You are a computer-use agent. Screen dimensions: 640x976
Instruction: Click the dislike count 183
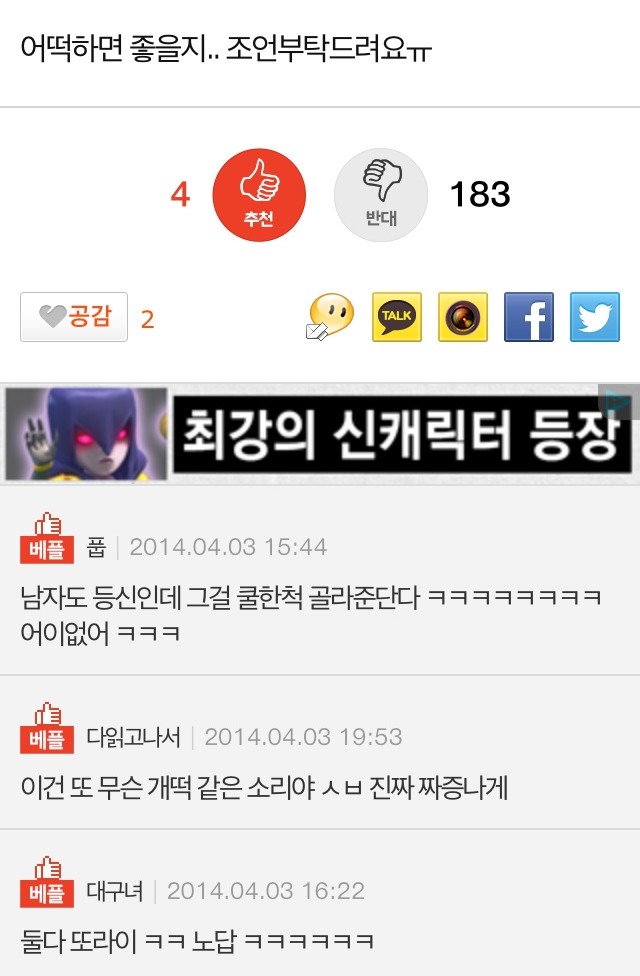click(x=480, y=194)
